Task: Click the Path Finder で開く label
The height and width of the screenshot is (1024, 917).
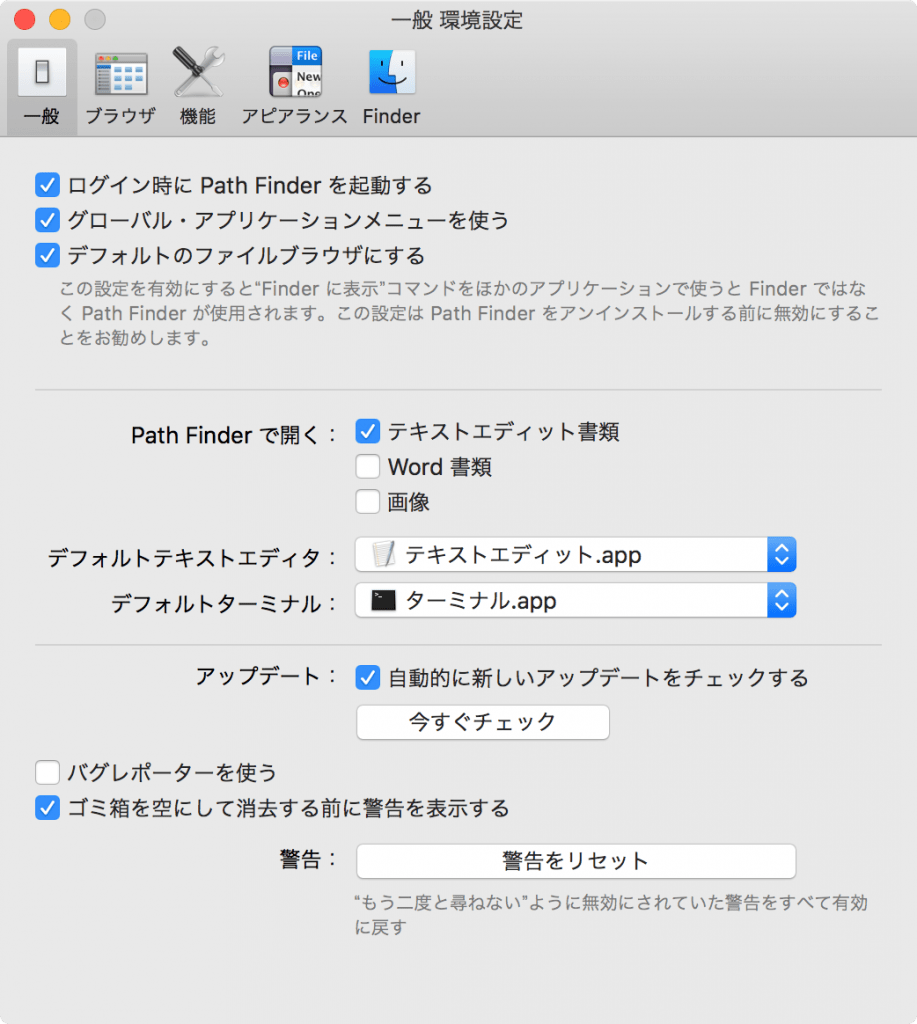Action: point(233,435)
